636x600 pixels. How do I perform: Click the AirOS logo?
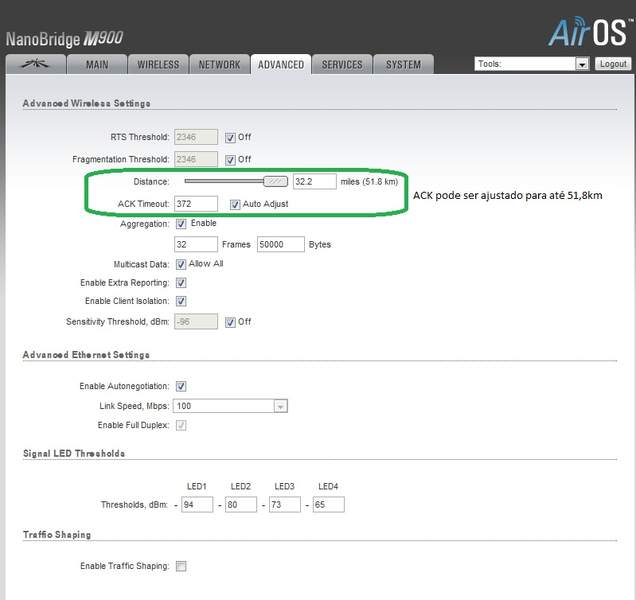coord(589,32)
